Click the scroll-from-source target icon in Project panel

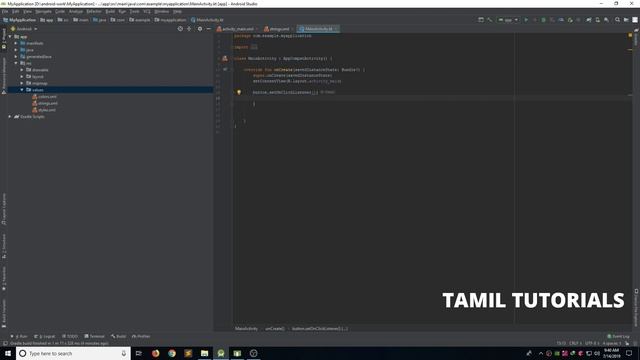point(180,29)
